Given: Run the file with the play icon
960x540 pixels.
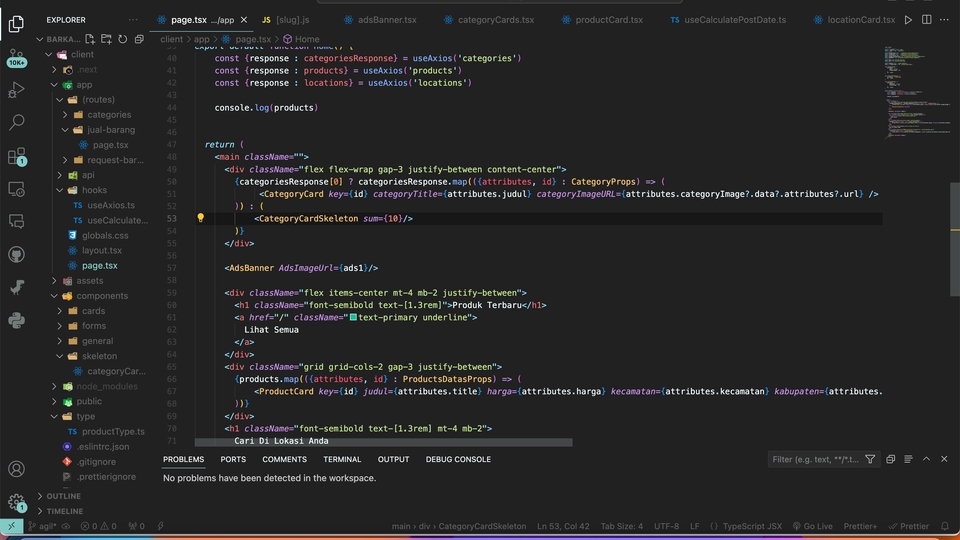Looking at the screenshot, I should (x=908, y=20).
